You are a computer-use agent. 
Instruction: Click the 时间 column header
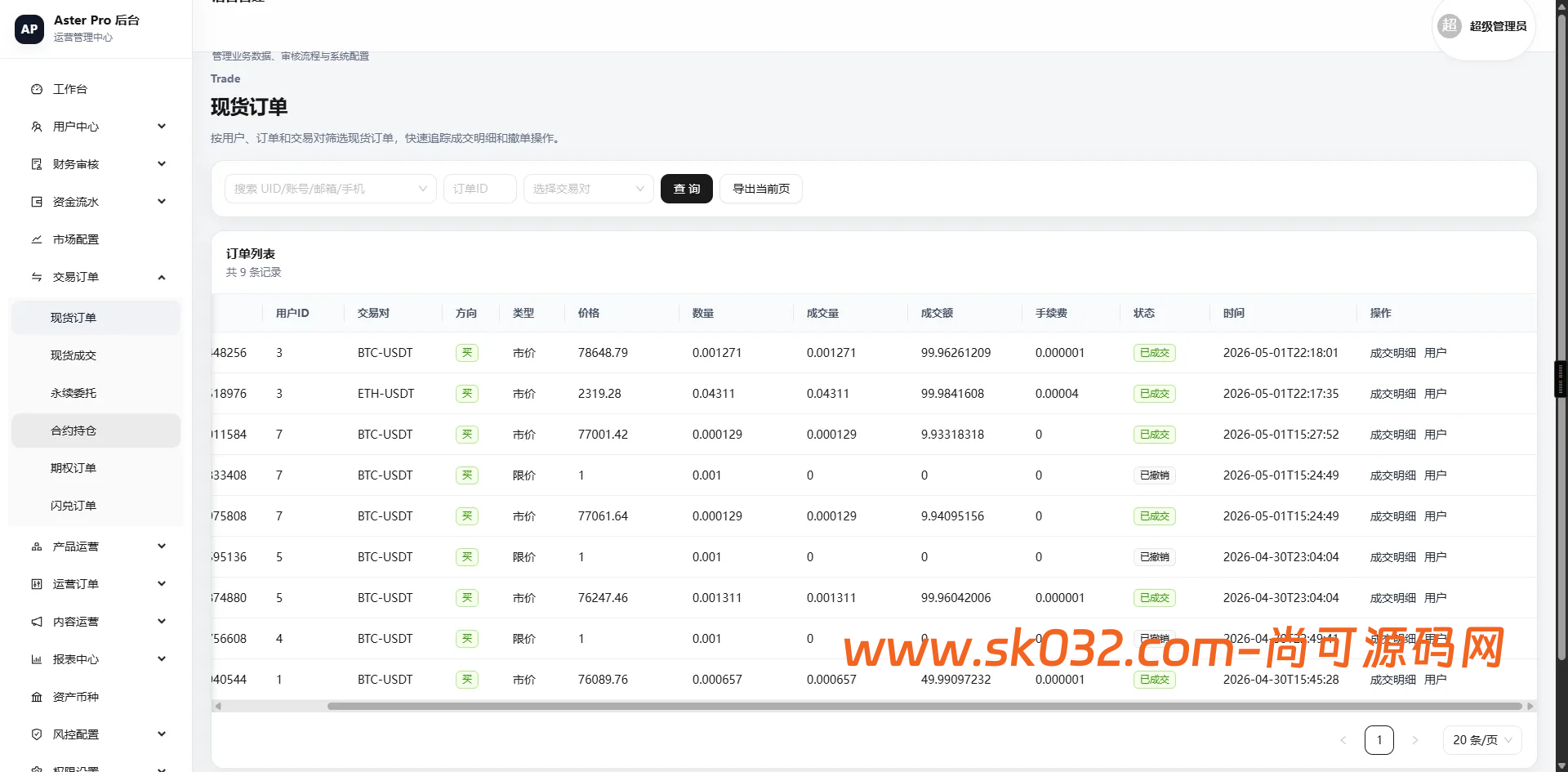pos(1233,313)
